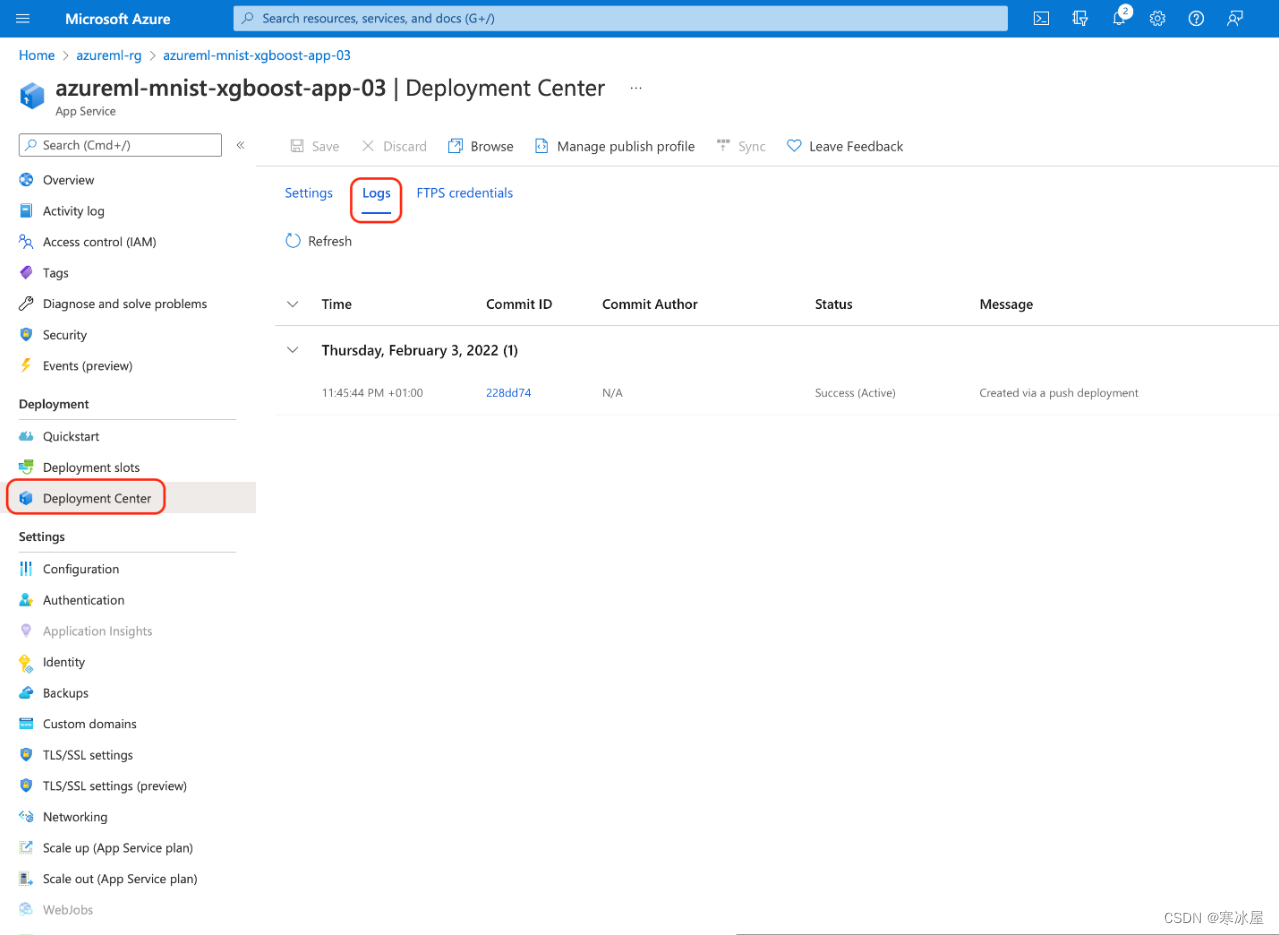The width and height of the screenshot is (1279, 935).
Task: Click the Refresh circular arrow icon
Action: pyautogui.click(x=293, y=241)
